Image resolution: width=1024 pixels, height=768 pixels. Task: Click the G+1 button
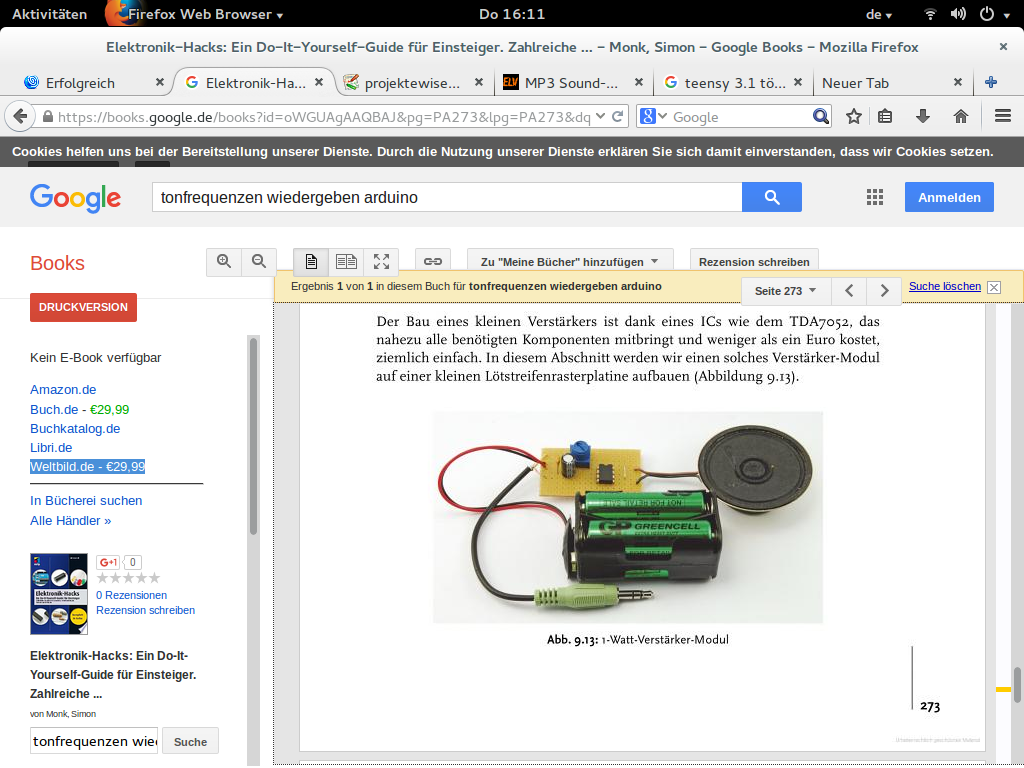coord(108,562)
